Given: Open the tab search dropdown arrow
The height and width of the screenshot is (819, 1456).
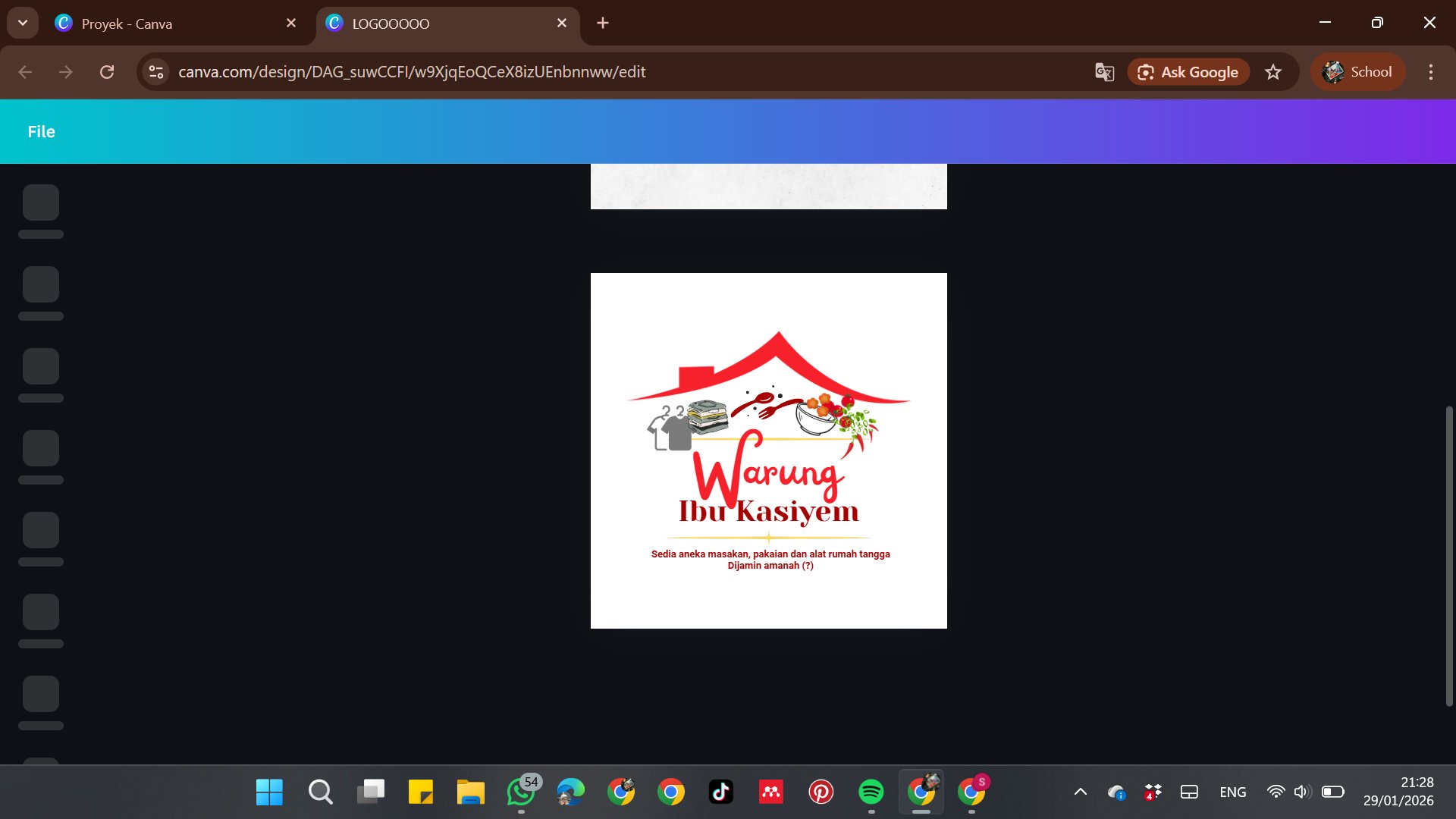Looking at the screenshot, I should [22, 22].
